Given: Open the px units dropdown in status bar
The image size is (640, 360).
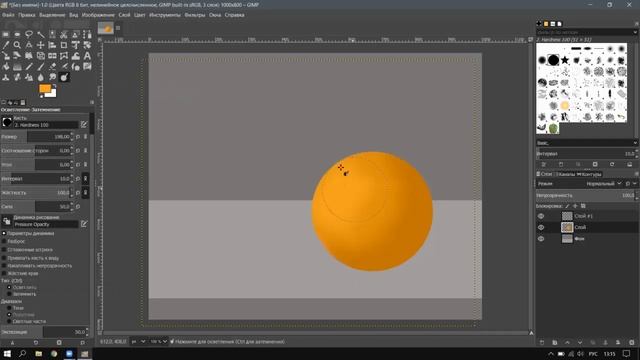Looking at the screenshot, I should click(138, 342).
